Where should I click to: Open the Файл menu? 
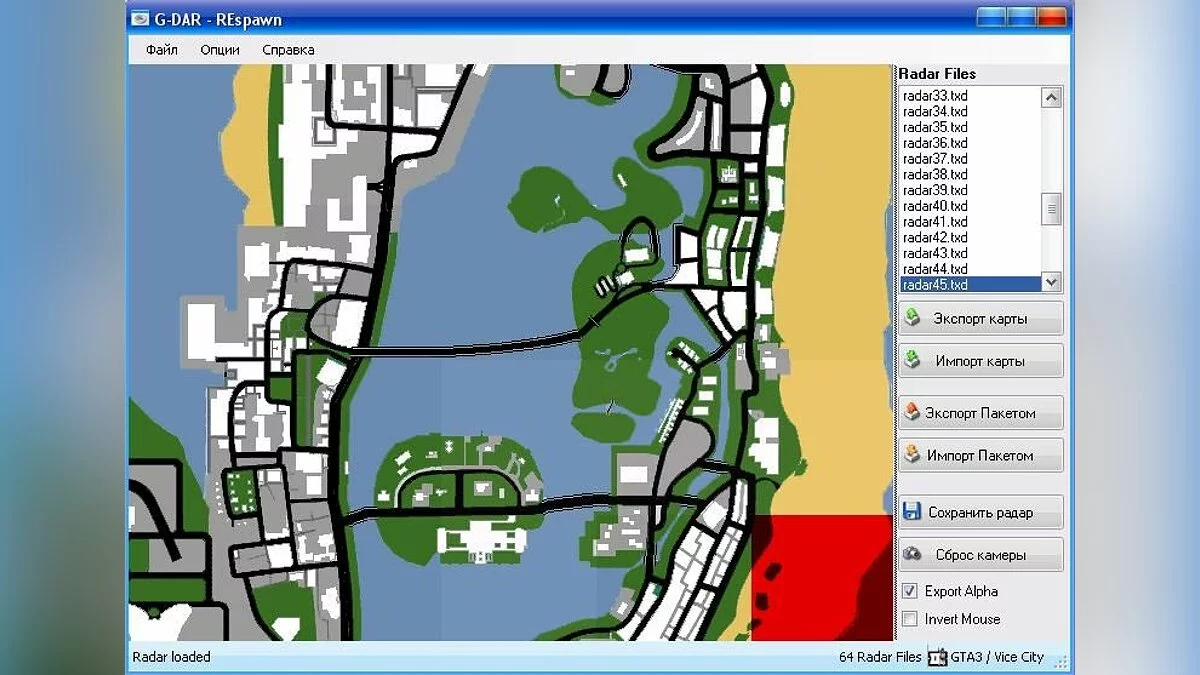[x=161, y=49]
